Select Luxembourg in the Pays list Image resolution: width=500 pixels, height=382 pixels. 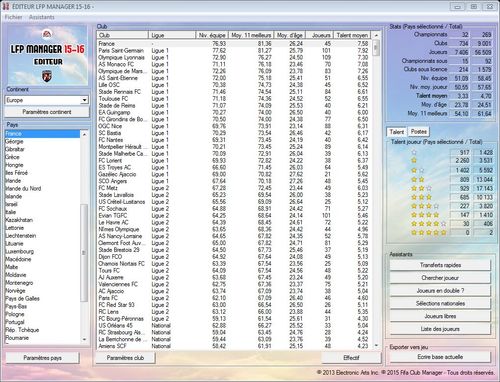point(42,251)
